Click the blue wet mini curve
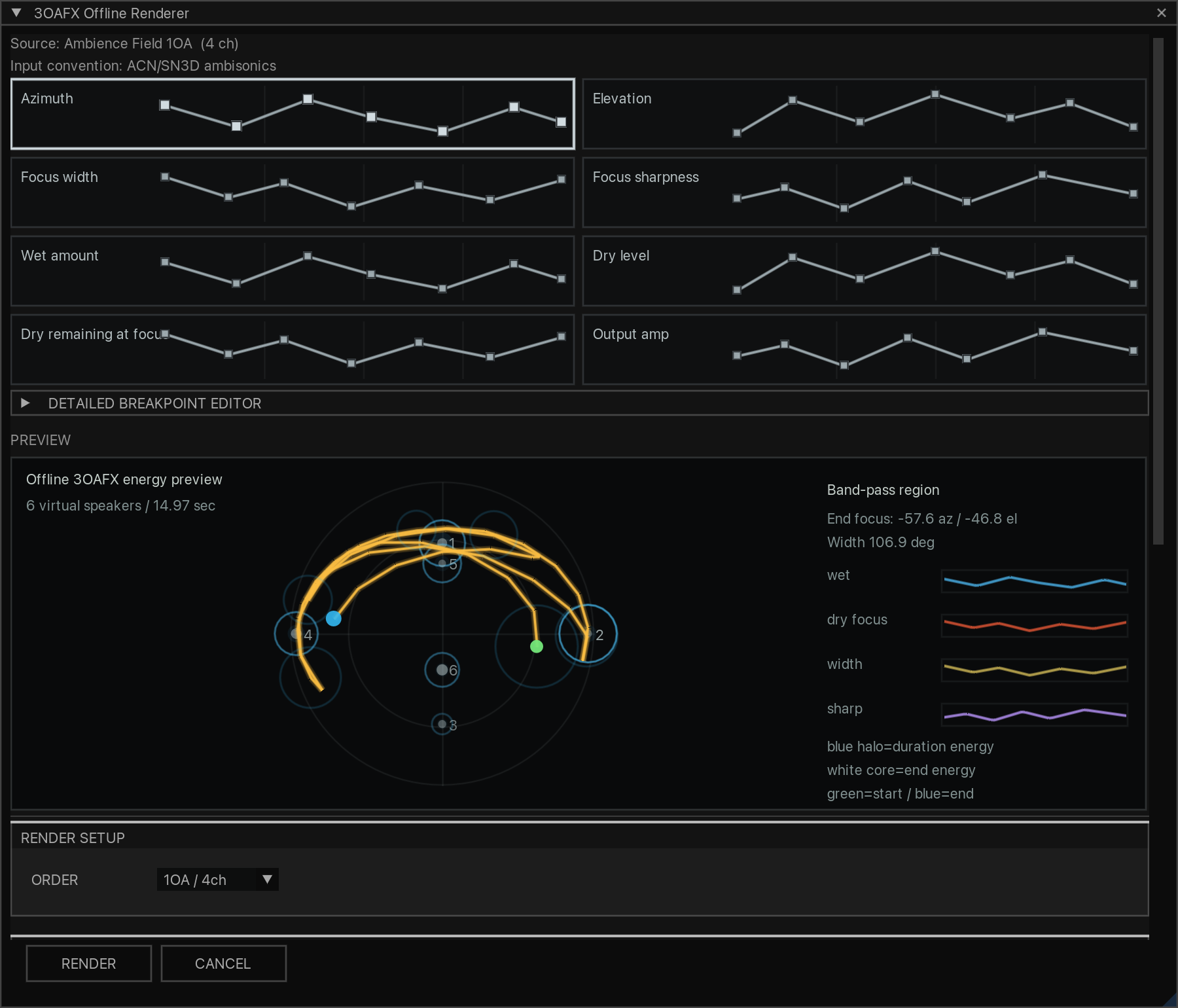This screenshot has width=1178, height=1008. (x=1035, y=581)
